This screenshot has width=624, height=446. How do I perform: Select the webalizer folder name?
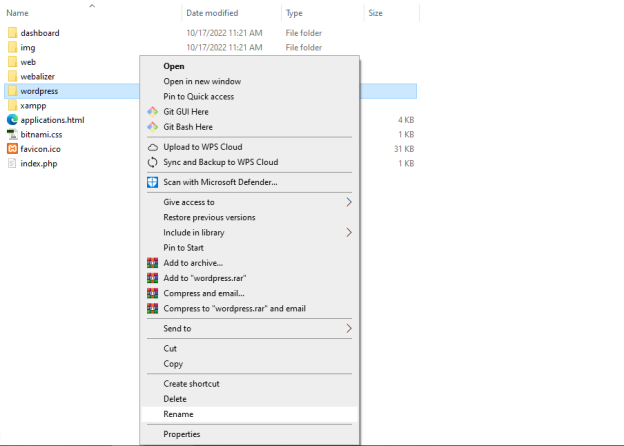37,76
